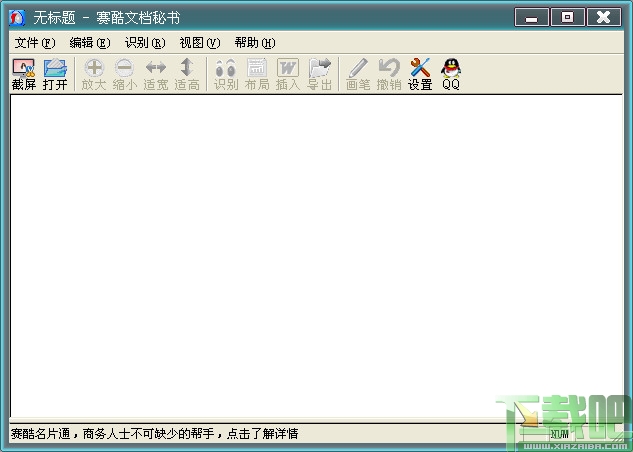The image size is (633, 452).
Task: Click the 布局 layout icon
Action: coord(257,74)
